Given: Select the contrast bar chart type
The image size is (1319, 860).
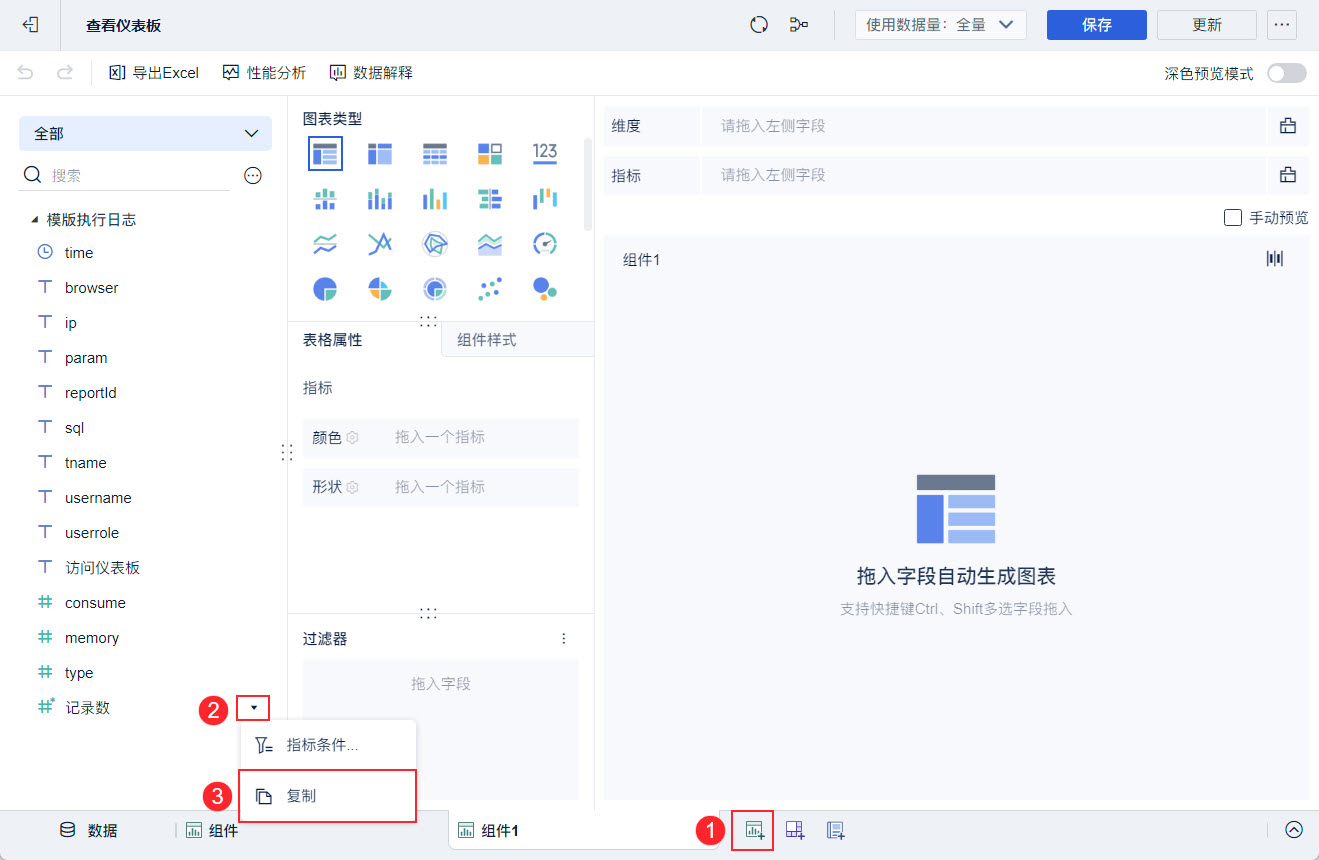Looking at the screenshot, I should [x=490, y=199].
